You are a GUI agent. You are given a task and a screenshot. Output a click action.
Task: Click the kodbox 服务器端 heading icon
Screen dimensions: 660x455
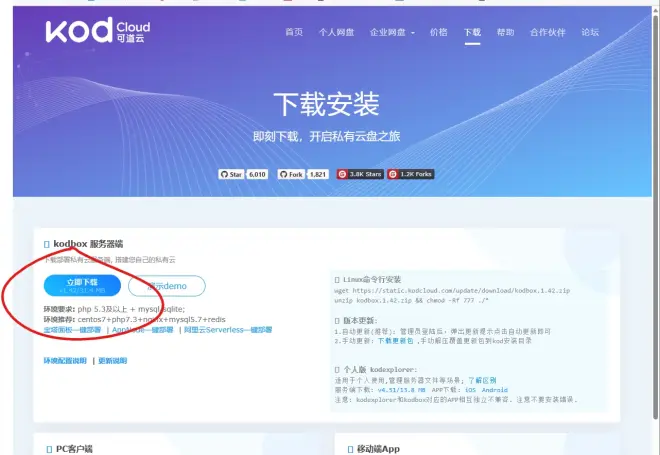point(47,244)
